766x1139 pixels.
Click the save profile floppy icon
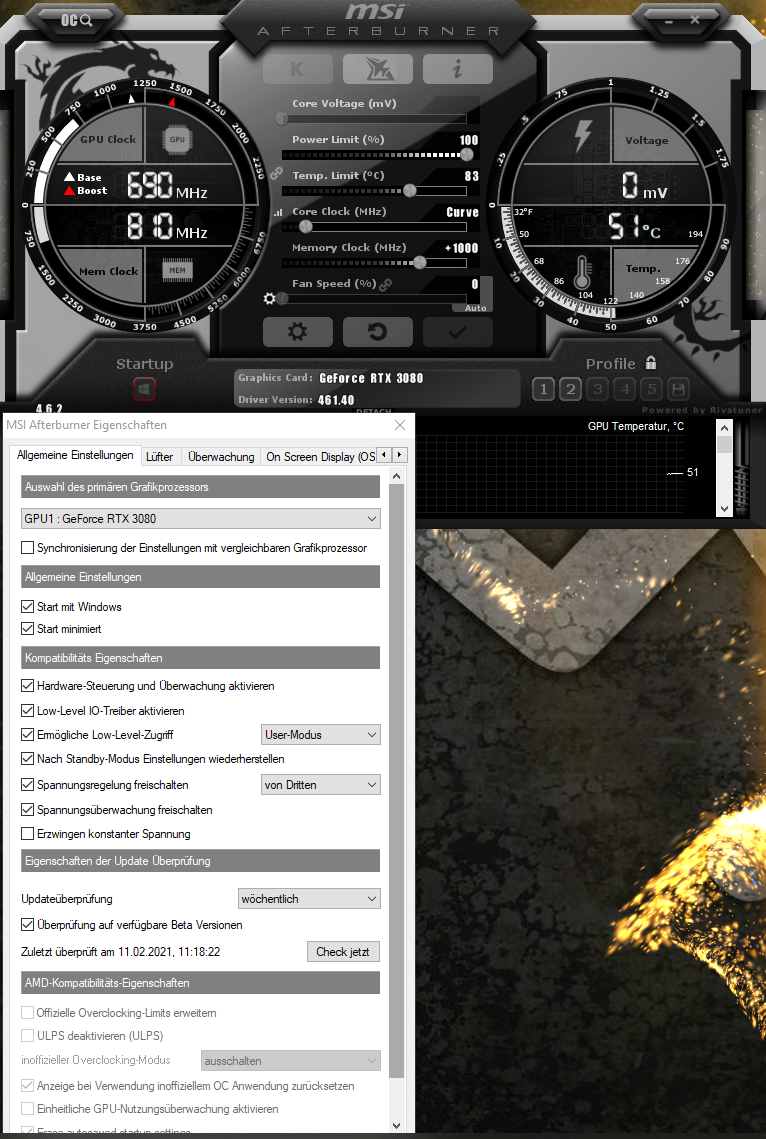tap(678, 389)
